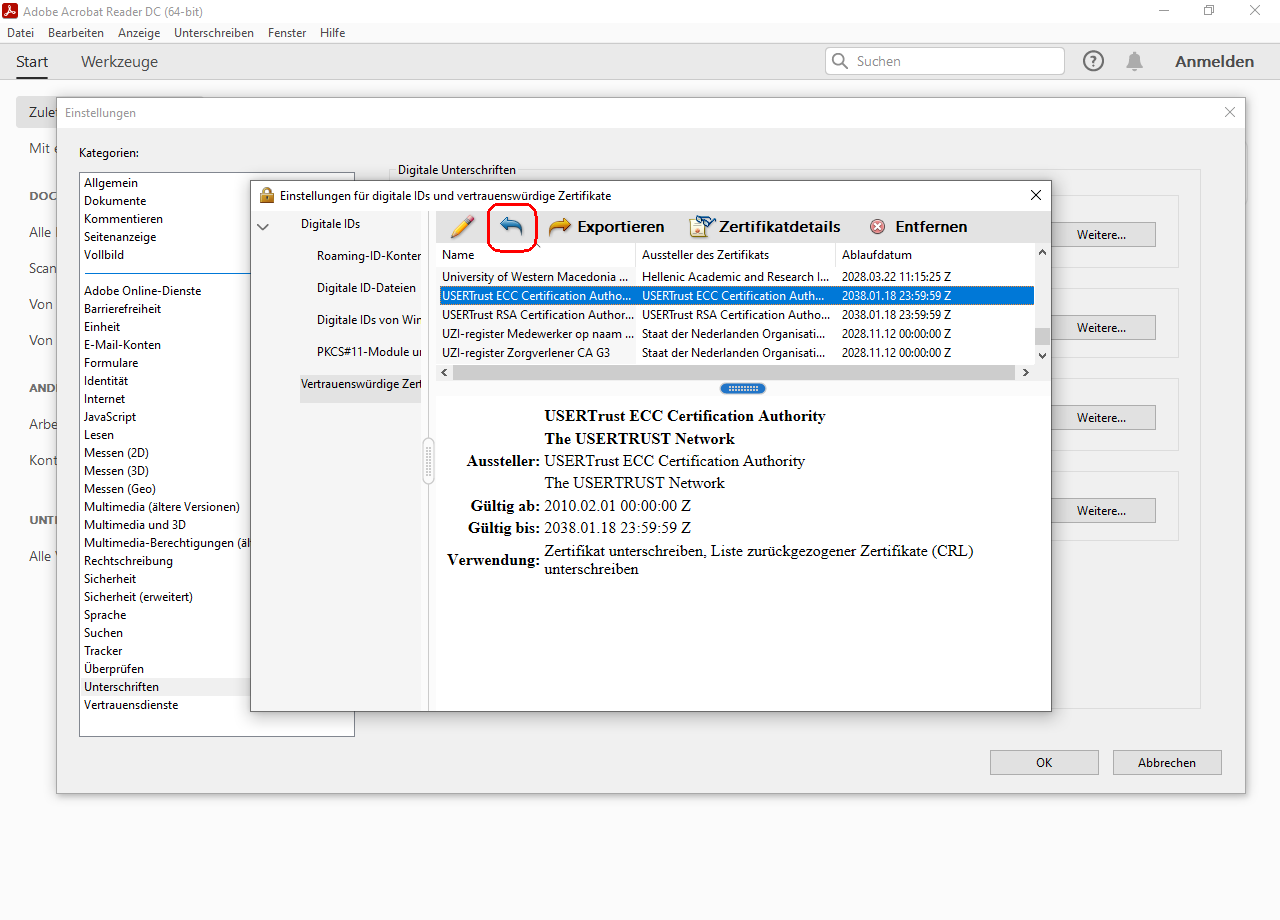This screenshot has height=920, width=1280.
Task: Select the USERTrust RSA Certification row
Action: point(537,315)
